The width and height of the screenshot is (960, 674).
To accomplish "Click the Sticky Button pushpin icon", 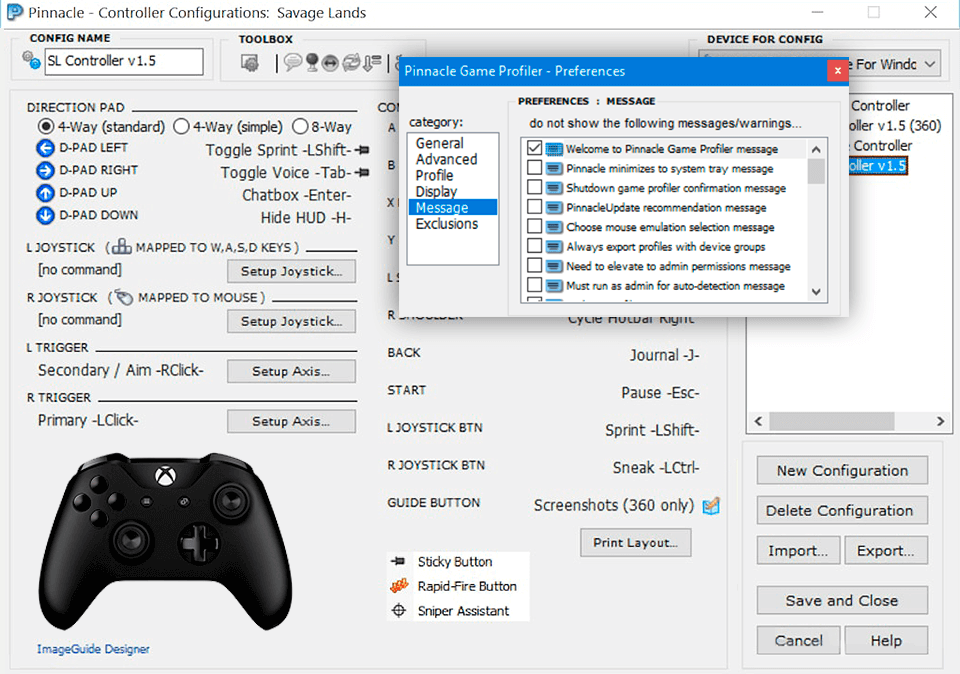I will tap(399, 561).
